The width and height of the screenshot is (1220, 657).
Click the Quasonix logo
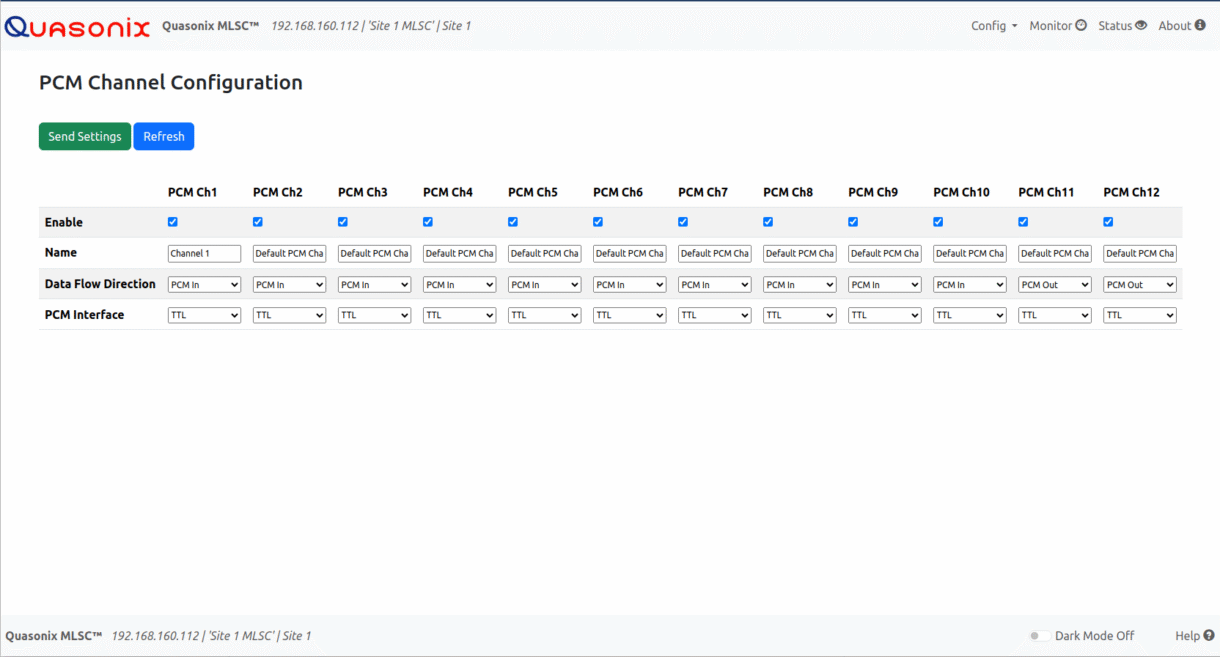77,27
